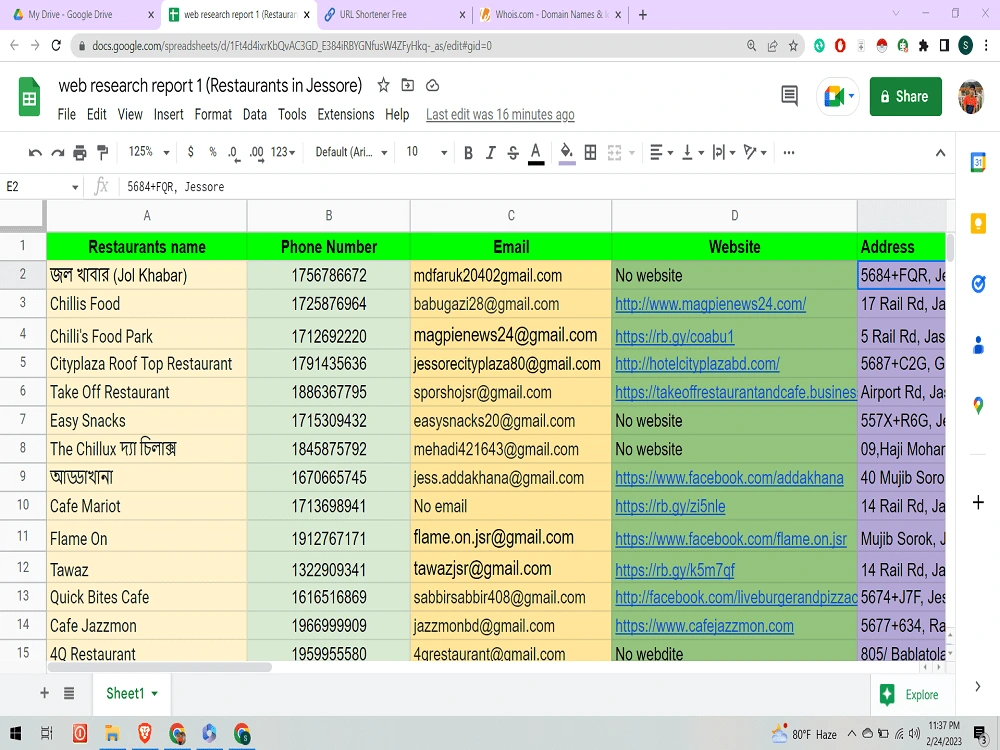Screen dimensions: 1000x750
Task: Open the Insert menu
Action: [168, 114]
